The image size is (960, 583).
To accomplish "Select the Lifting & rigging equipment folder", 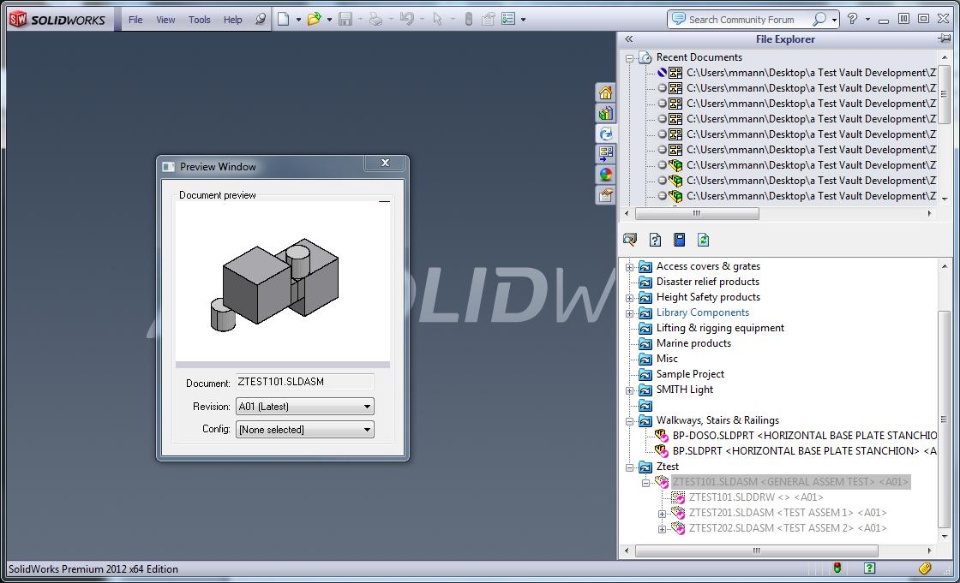I will (x=720, y=328).
